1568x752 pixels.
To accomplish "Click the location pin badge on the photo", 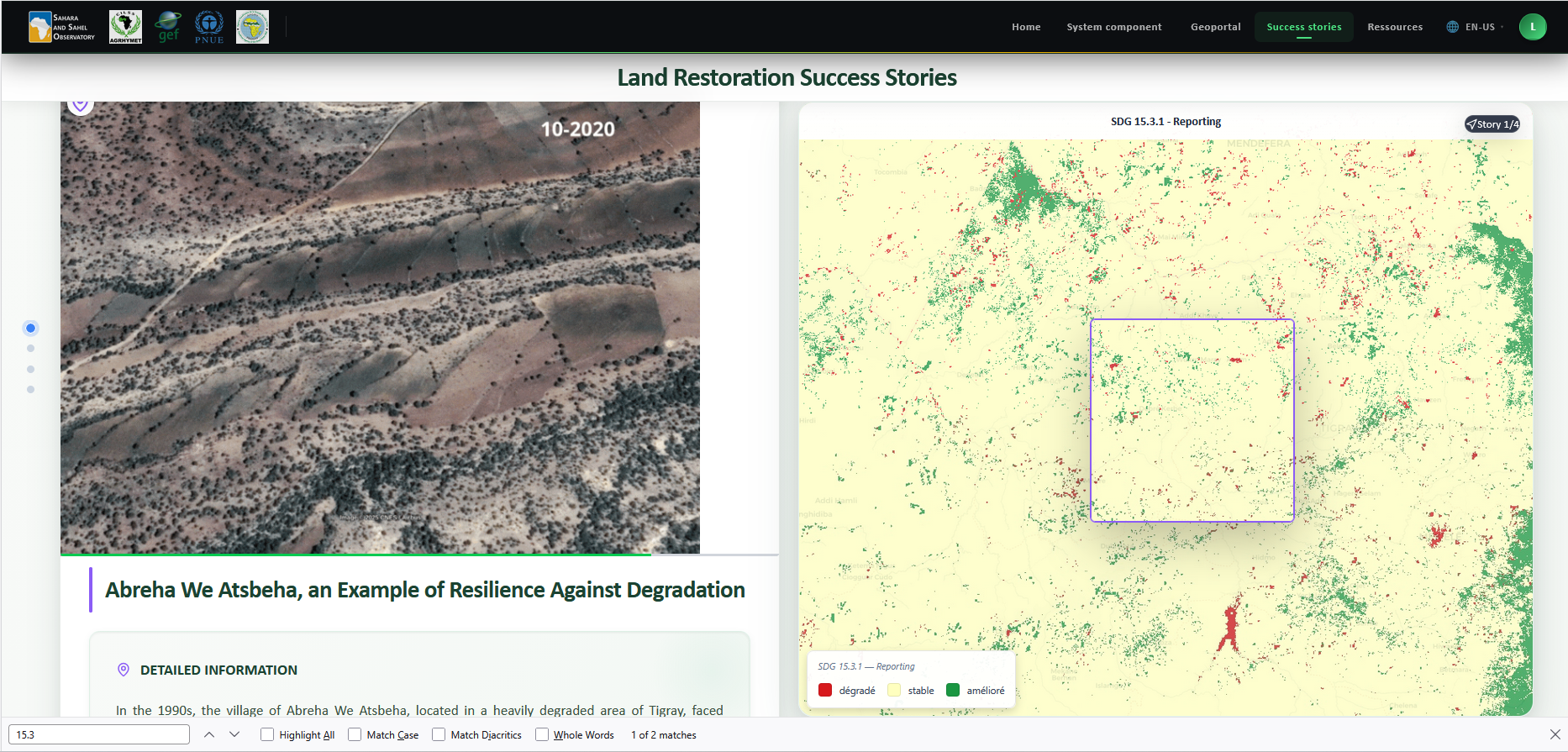I will [x=80, y=104].
